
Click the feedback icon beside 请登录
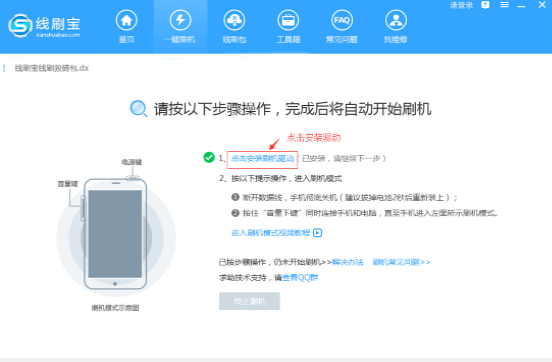pyautogui.click(x=485, y=5)
